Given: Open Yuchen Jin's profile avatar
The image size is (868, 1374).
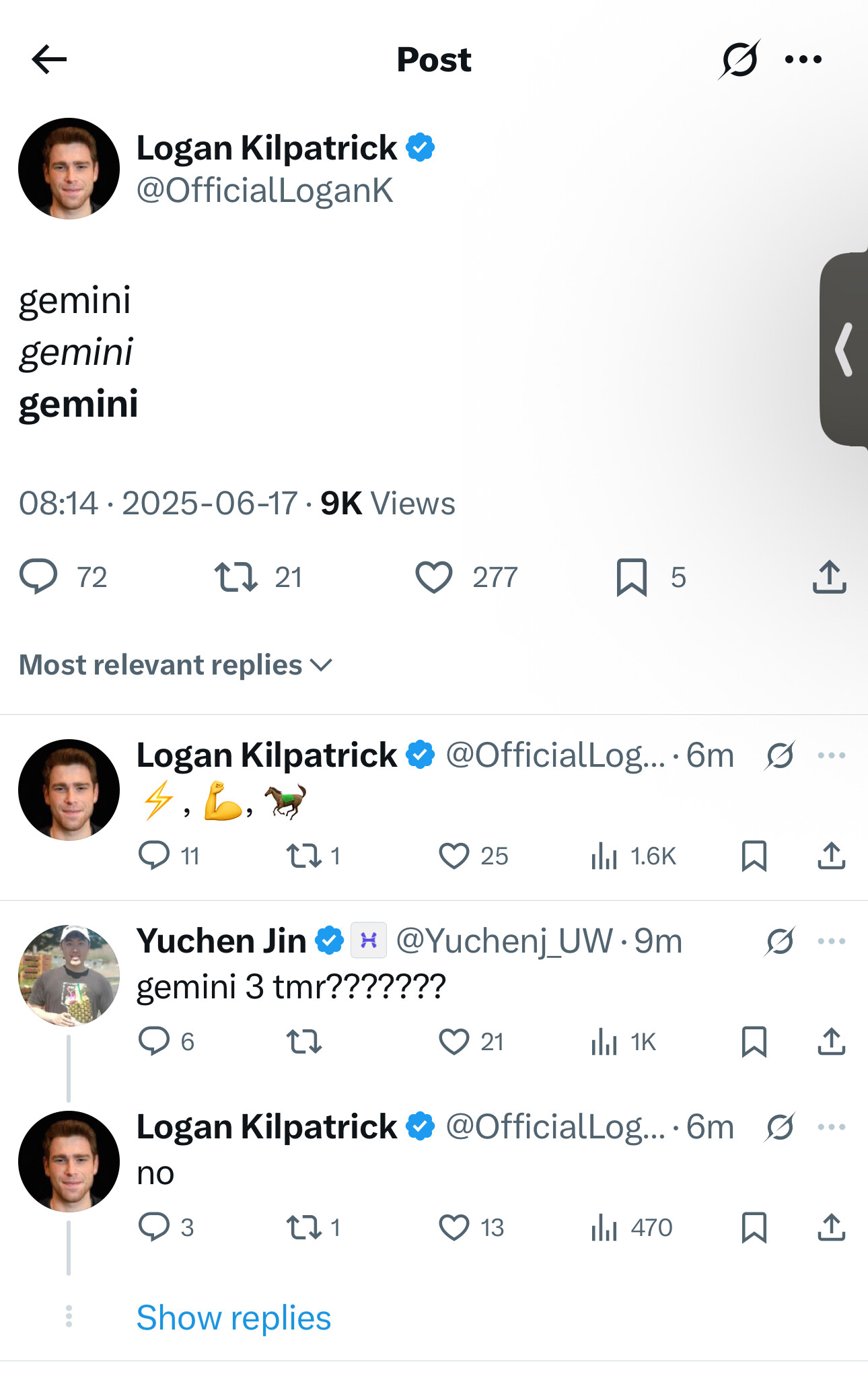Looking at the screenshot, I should (69, 975).
